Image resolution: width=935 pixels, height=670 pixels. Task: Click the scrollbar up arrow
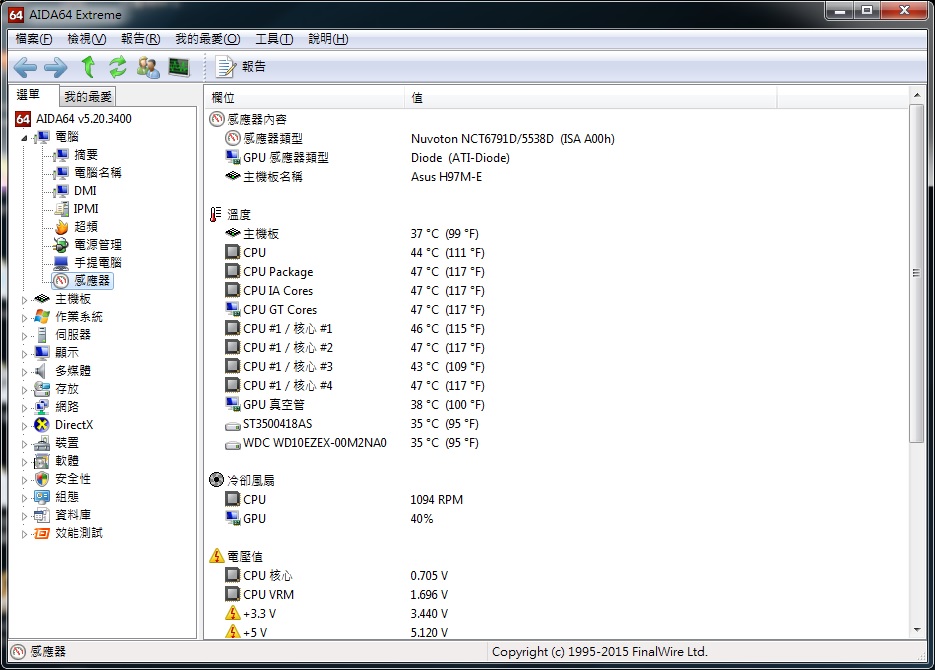pos(917,95)
